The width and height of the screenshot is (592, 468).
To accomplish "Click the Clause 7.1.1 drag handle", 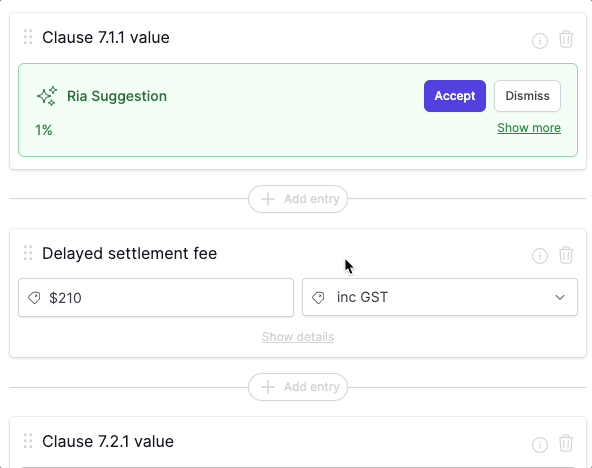I will coord(28,37).
